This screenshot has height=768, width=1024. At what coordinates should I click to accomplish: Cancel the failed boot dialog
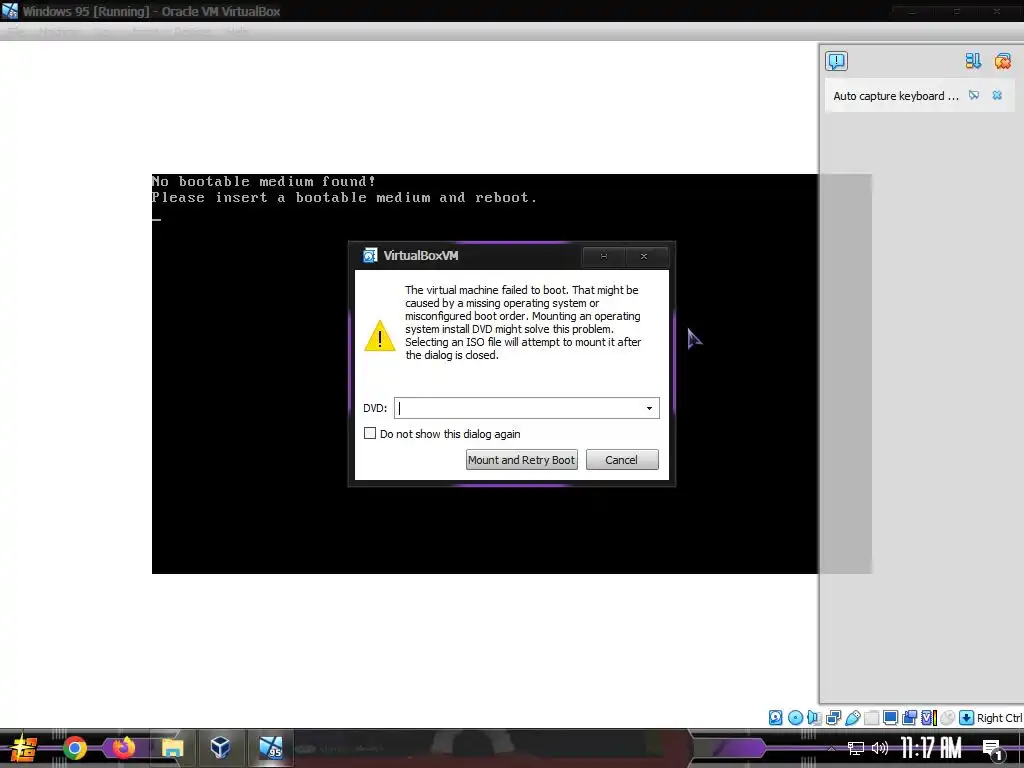pos(622,460)
